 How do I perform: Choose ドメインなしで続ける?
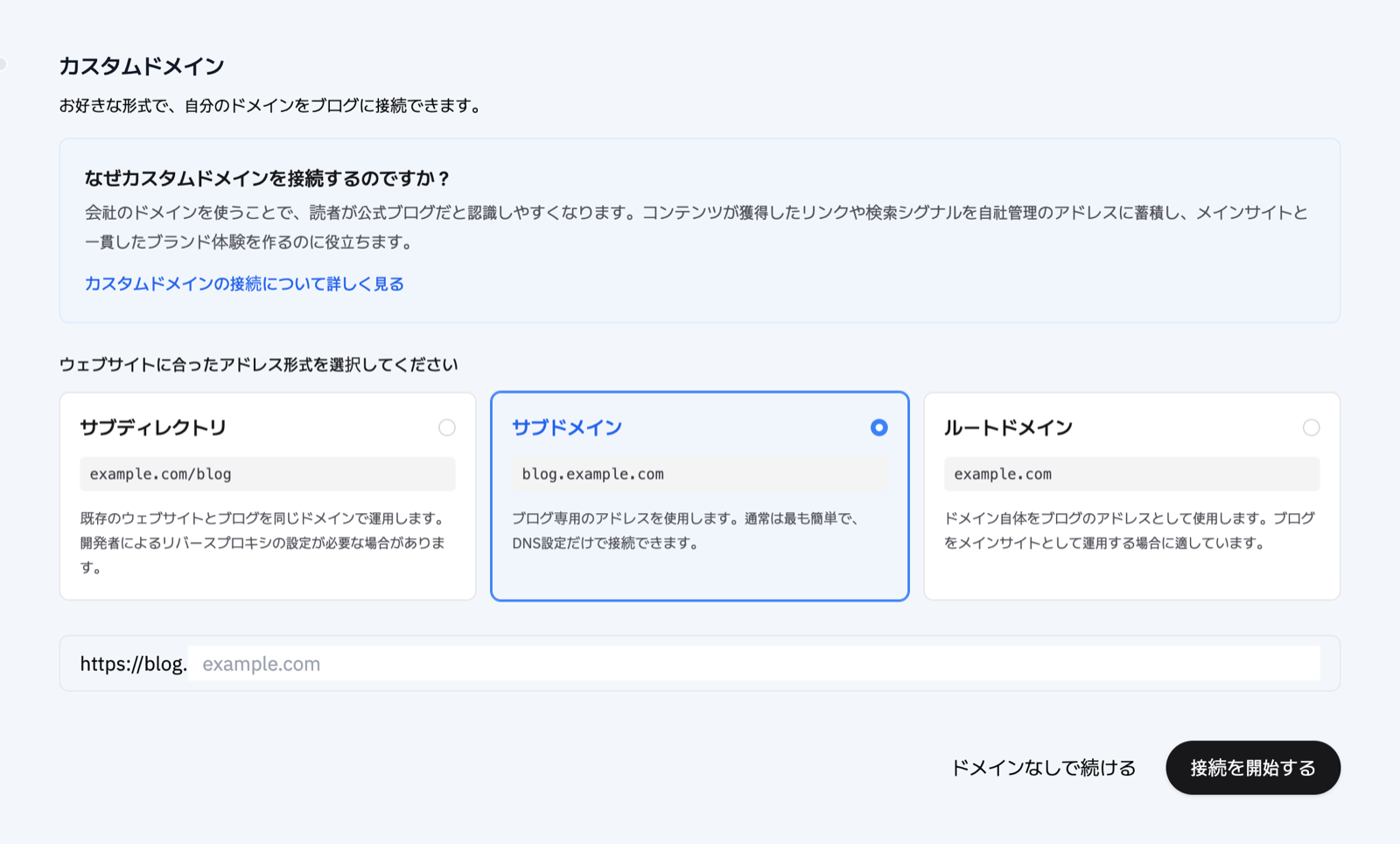(1043, 768)
